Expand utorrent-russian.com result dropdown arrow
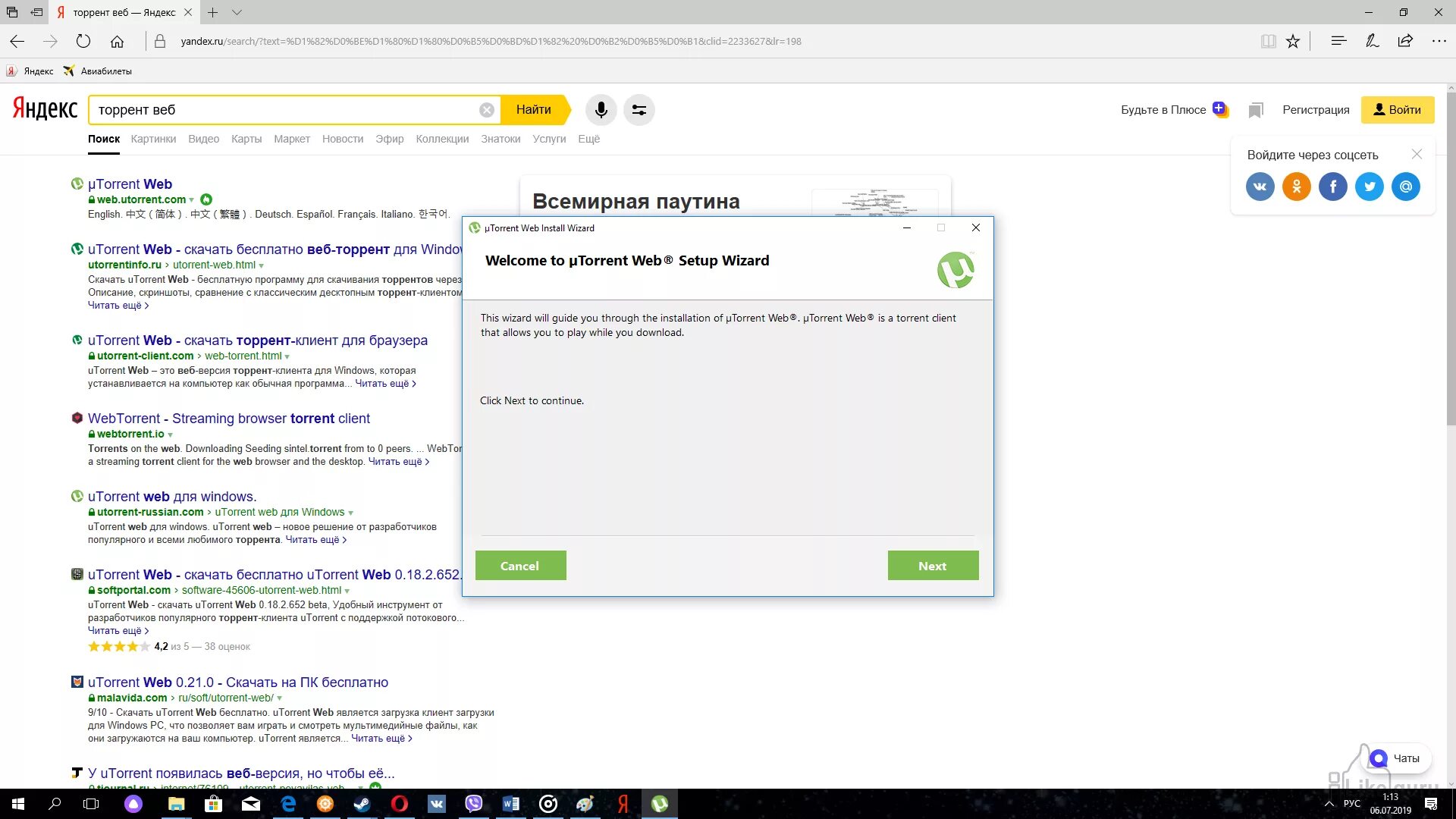Image resolution: width=1456 pixels, height=819 pixels. click(x=351, y=513)
